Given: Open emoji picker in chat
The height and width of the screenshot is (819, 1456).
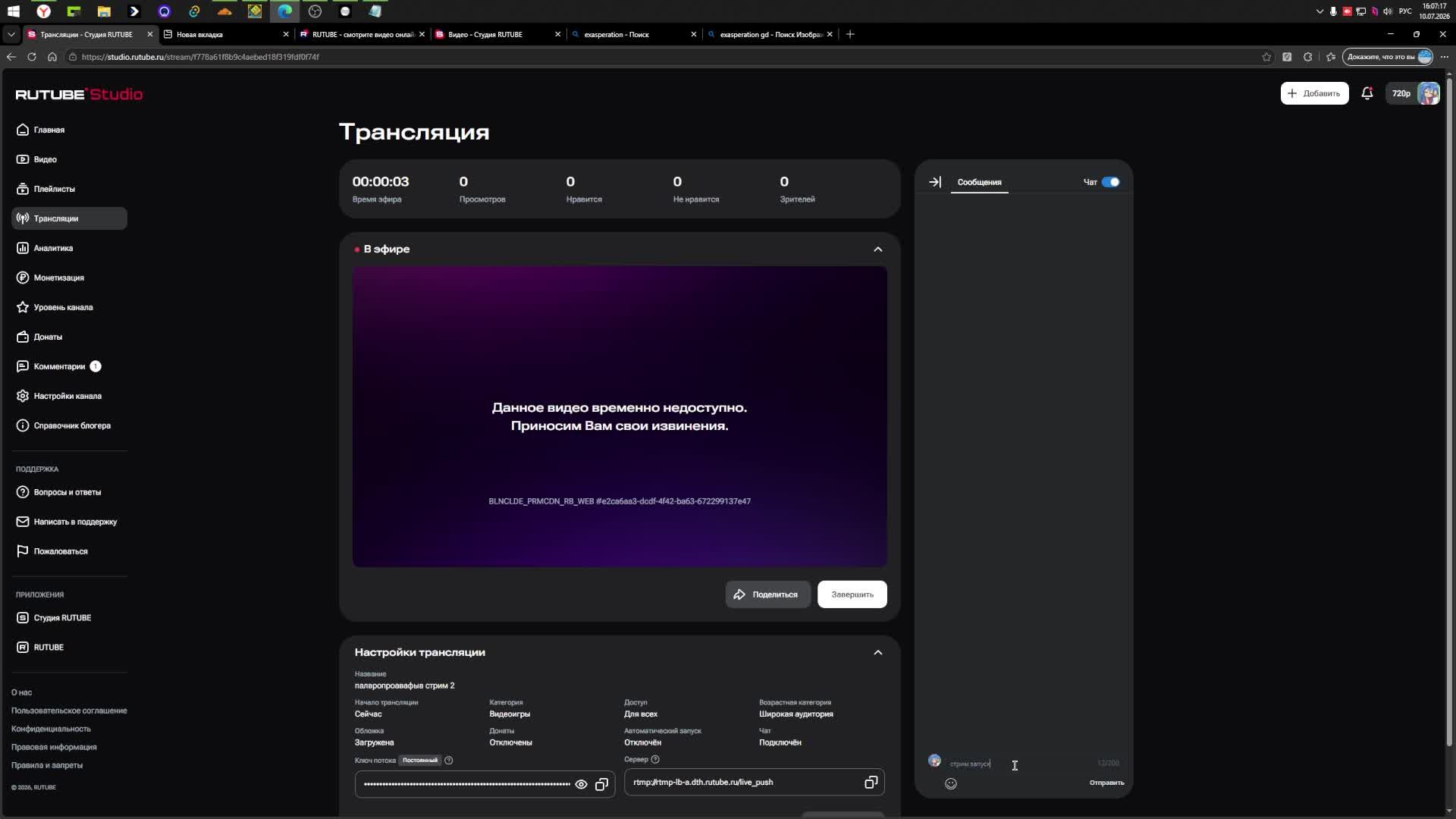Looking at the screenshot, I should (951, 784).
